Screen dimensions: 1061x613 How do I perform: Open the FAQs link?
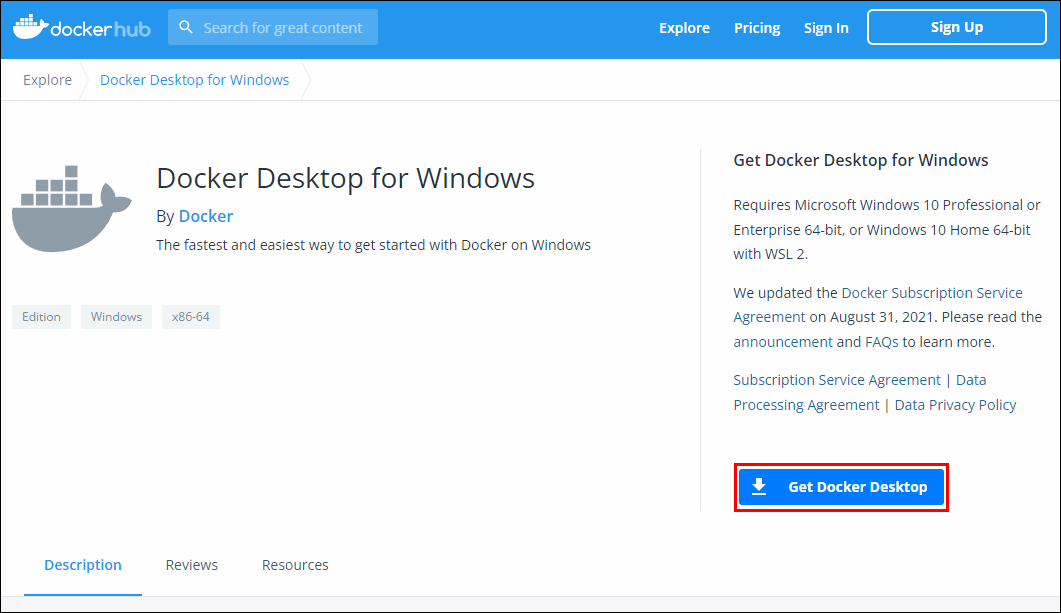tap(882, 342)
